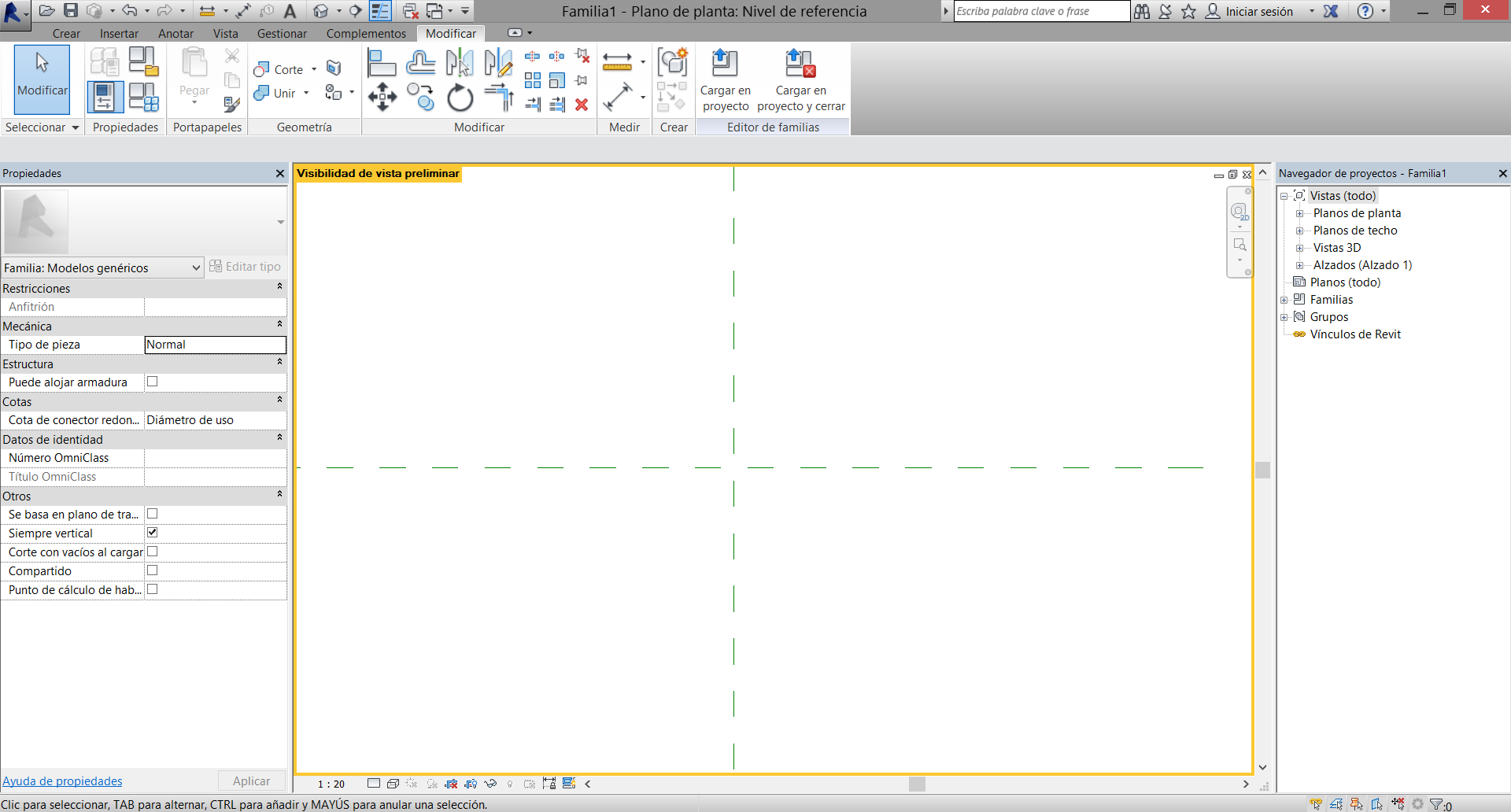The width and height of the screenshot is (1511, 812).
Task: Select the Girar (rotate) tool
Action: [460, 96]
